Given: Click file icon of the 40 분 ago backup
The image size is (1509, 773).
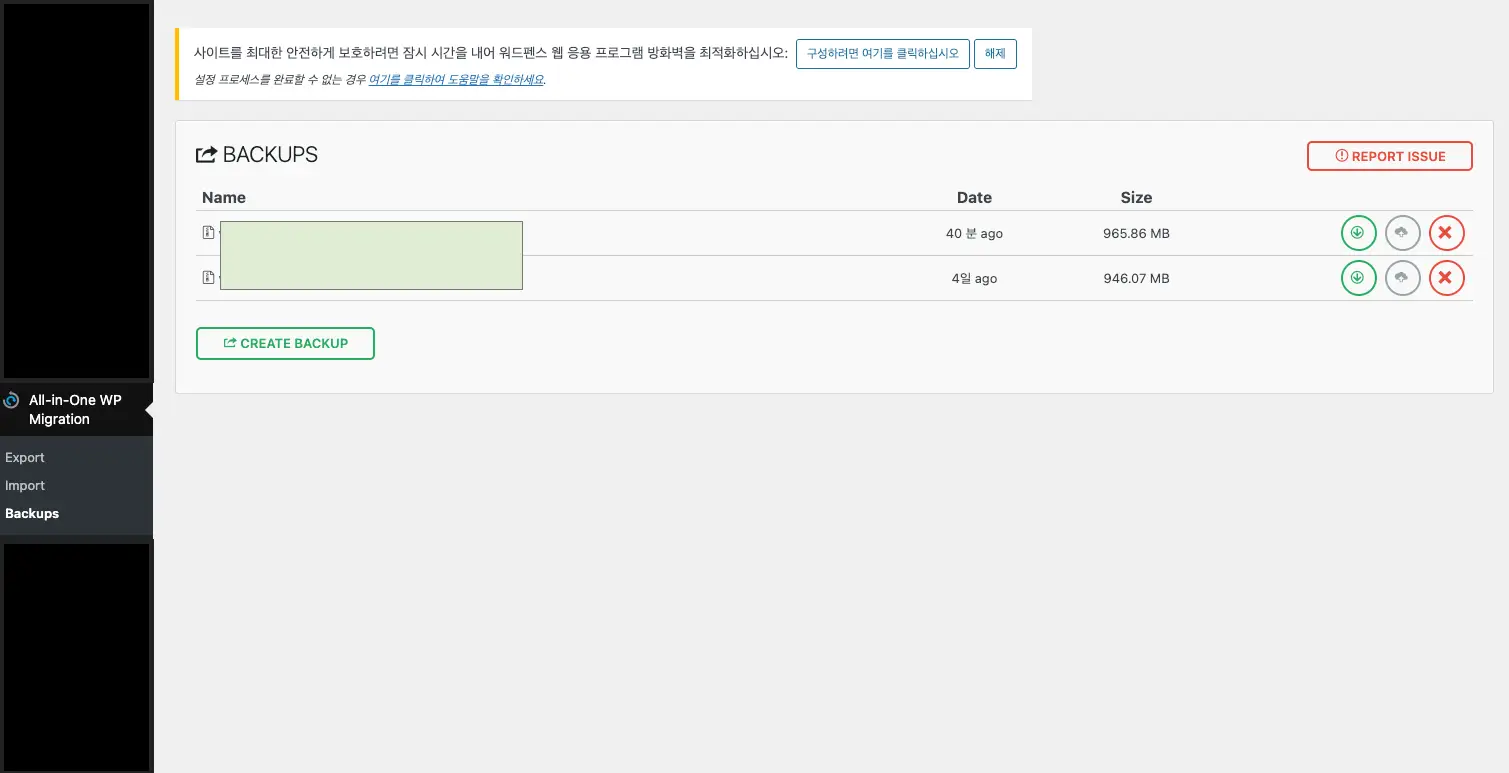Looking at the screenshot, I should point(208,233).
